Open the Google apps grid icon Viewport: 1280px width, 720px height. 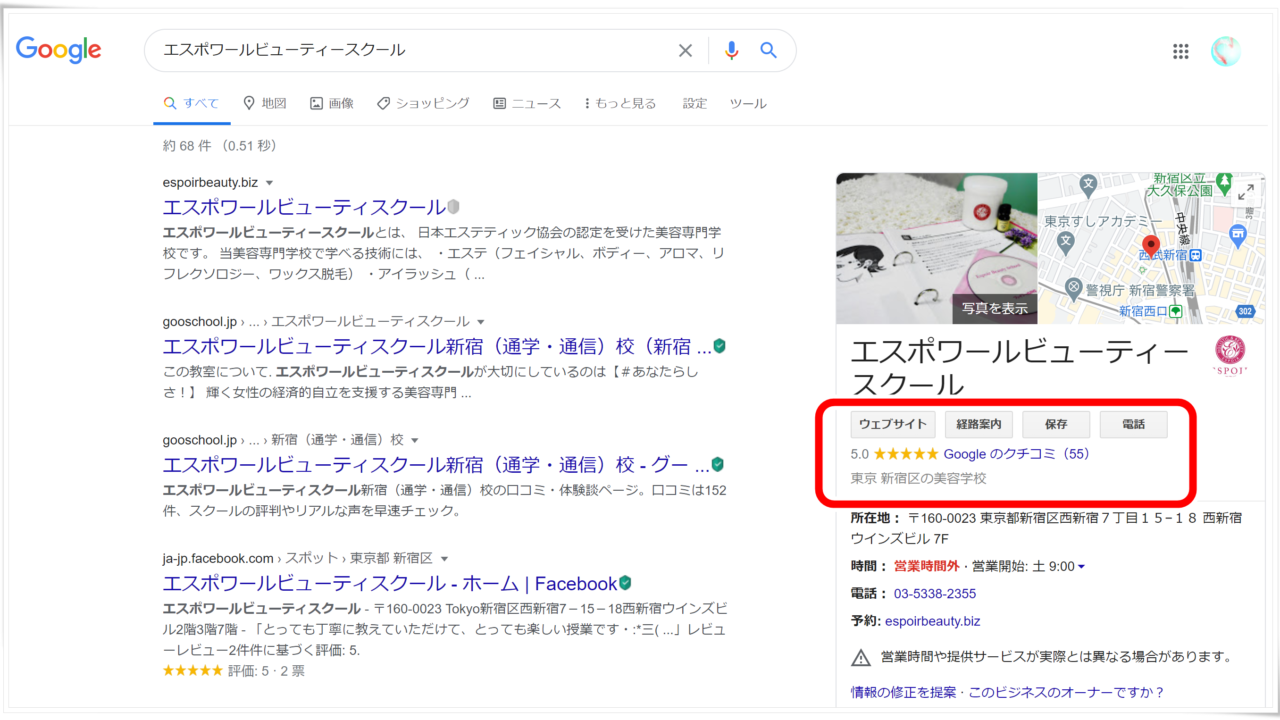[x=1180, y=51]
